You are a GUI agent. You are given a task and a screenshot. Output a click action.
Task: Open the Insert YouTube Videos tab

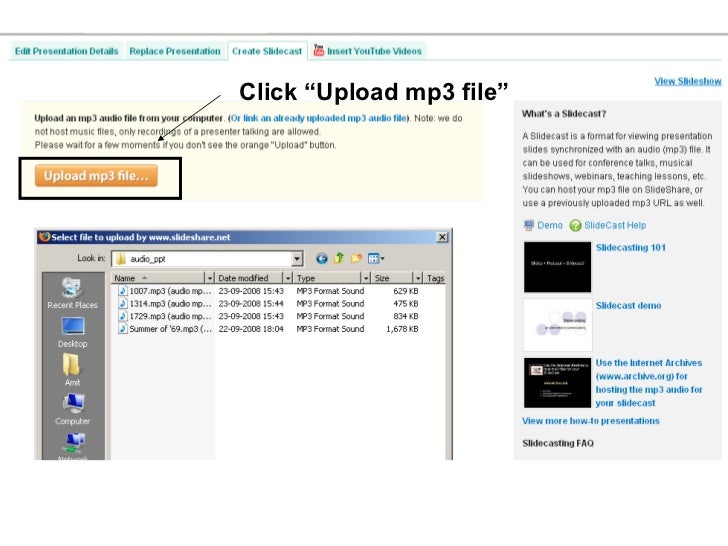pos(368,51)
